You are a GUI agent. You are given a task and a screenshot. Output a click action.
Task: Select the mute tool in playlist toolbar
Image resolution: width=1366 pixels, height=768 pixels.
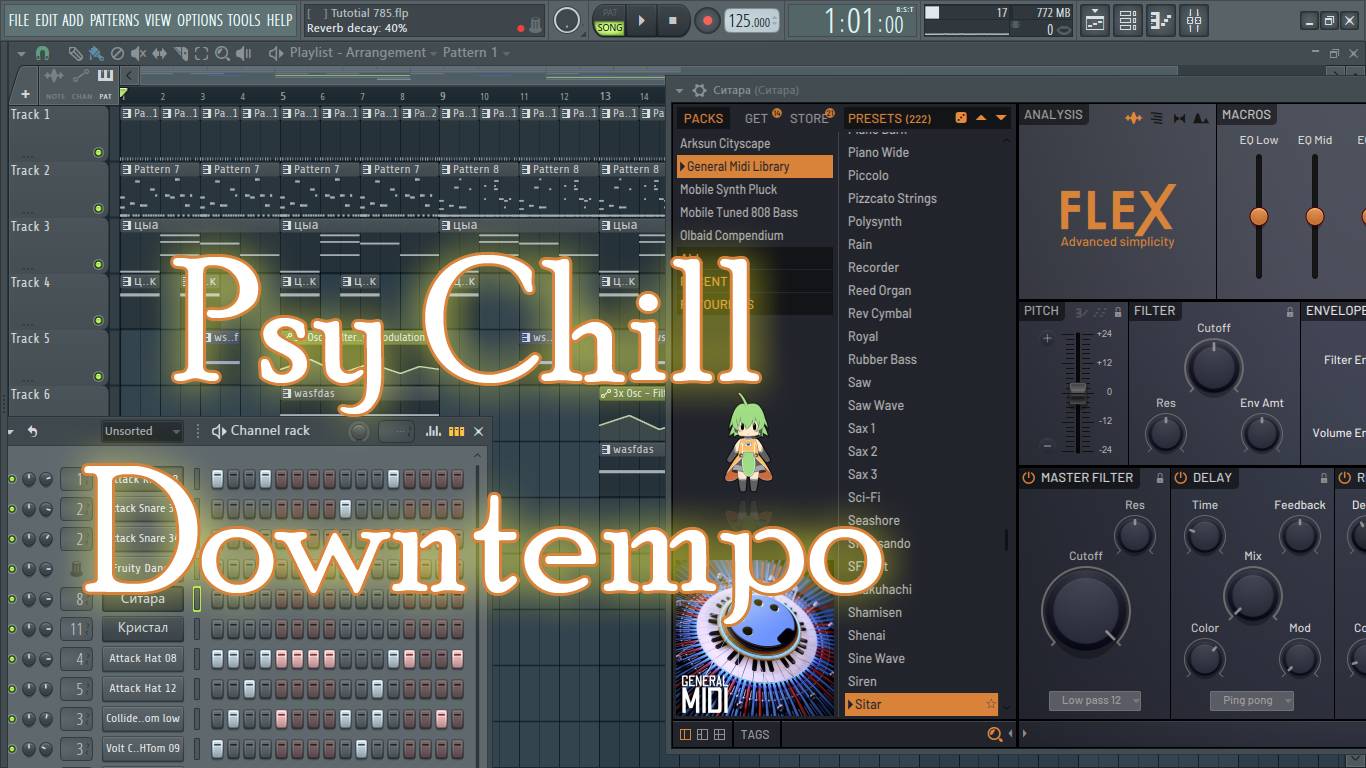pos(138,53)
